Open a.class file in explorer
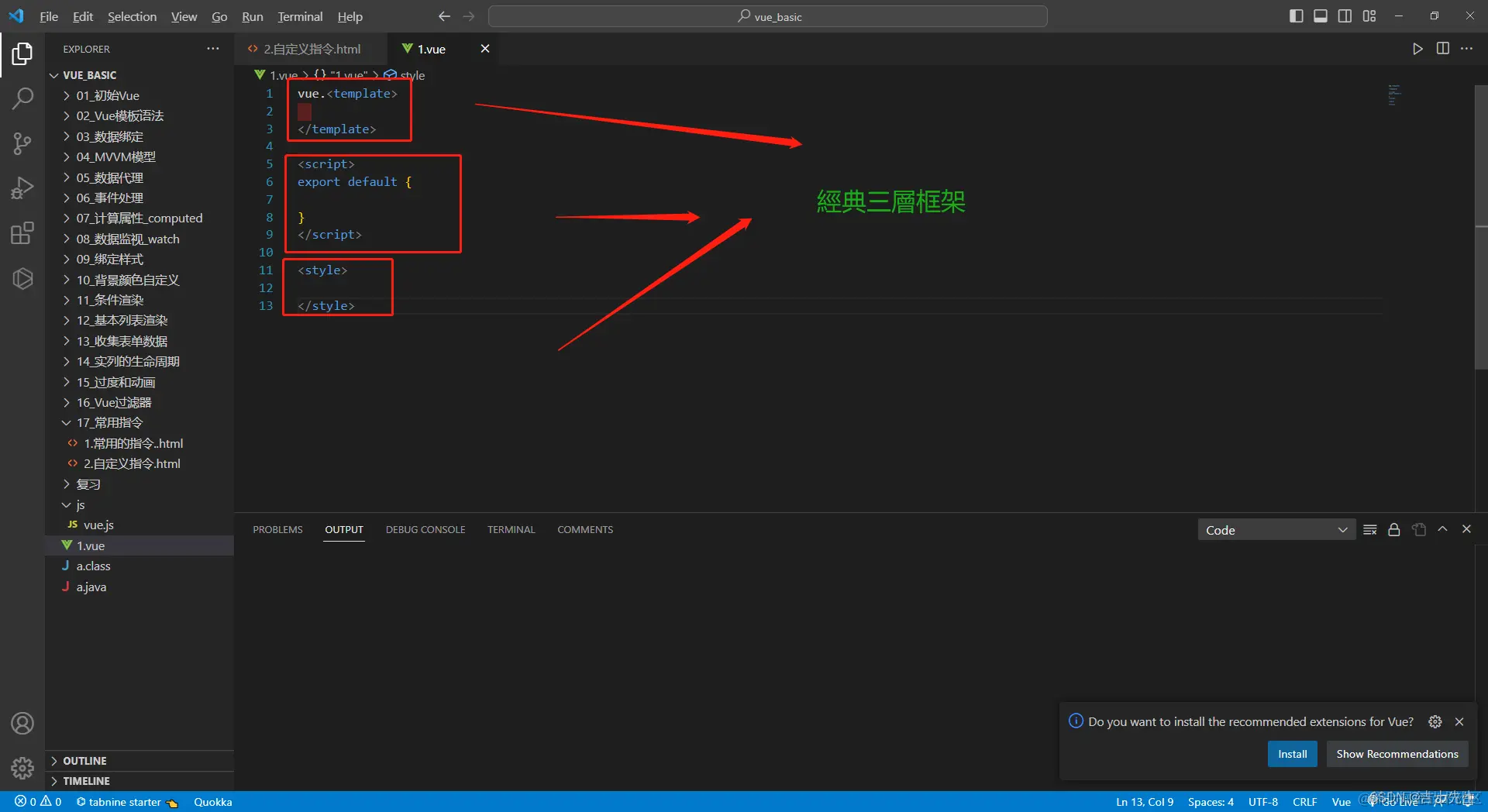The image size is (1488, 812). (139, 566)
